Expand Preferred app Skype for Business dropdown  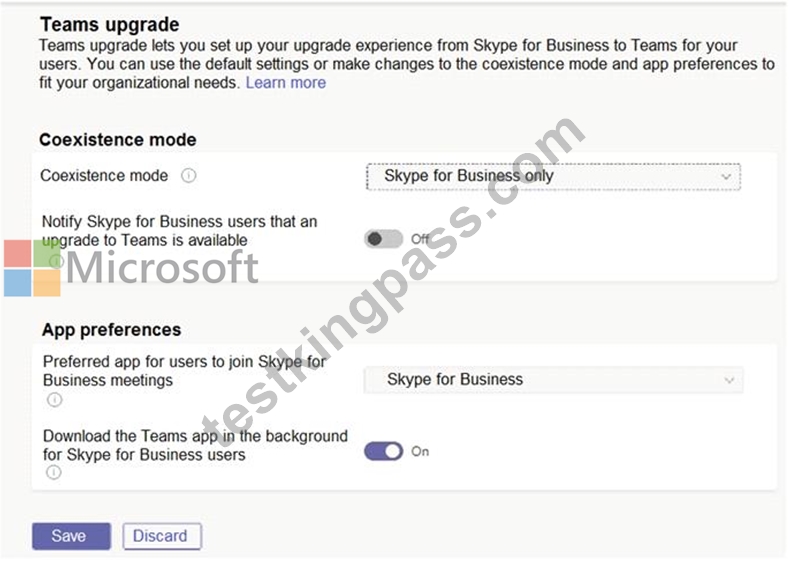[553, 380]
